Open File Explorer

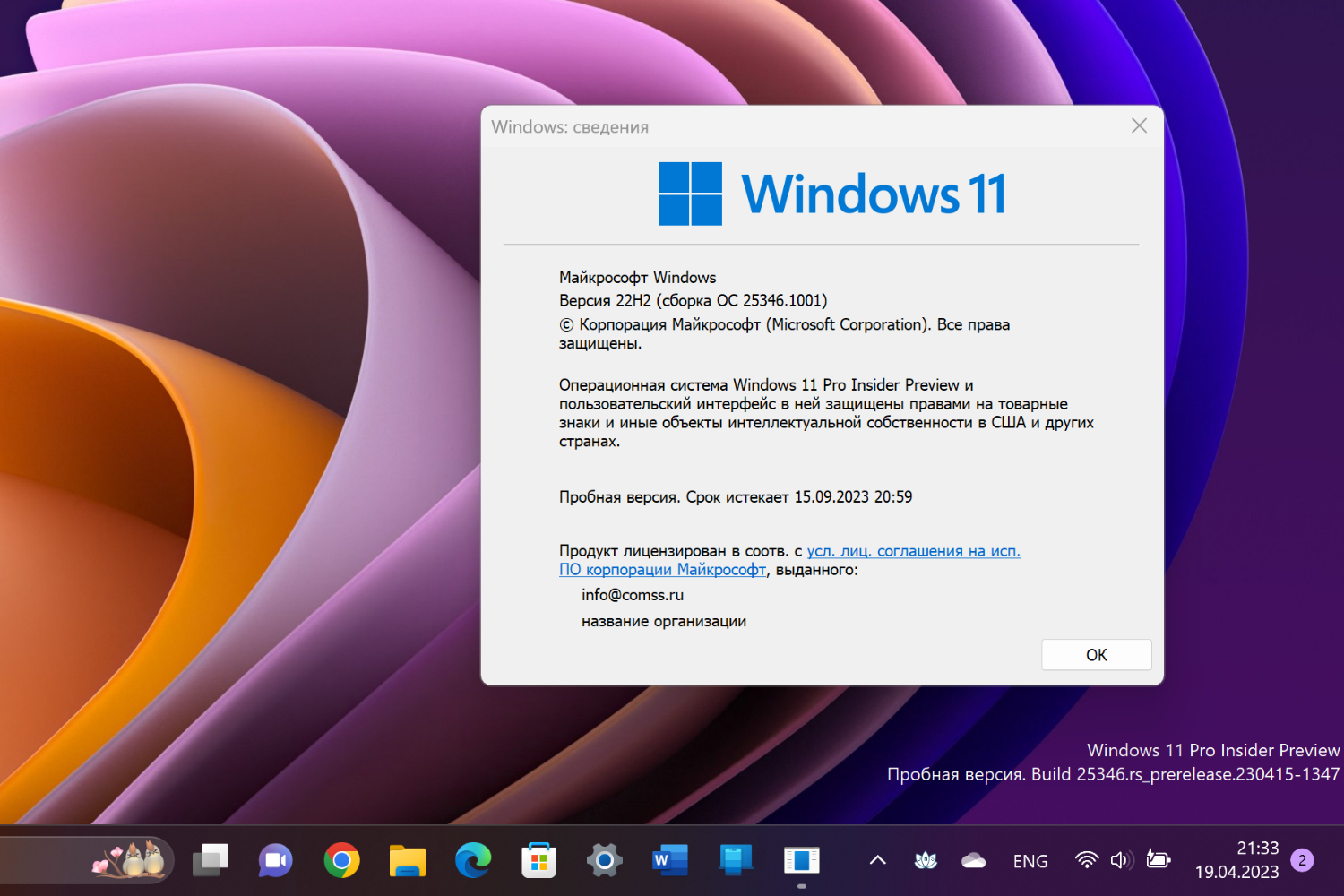408,860
